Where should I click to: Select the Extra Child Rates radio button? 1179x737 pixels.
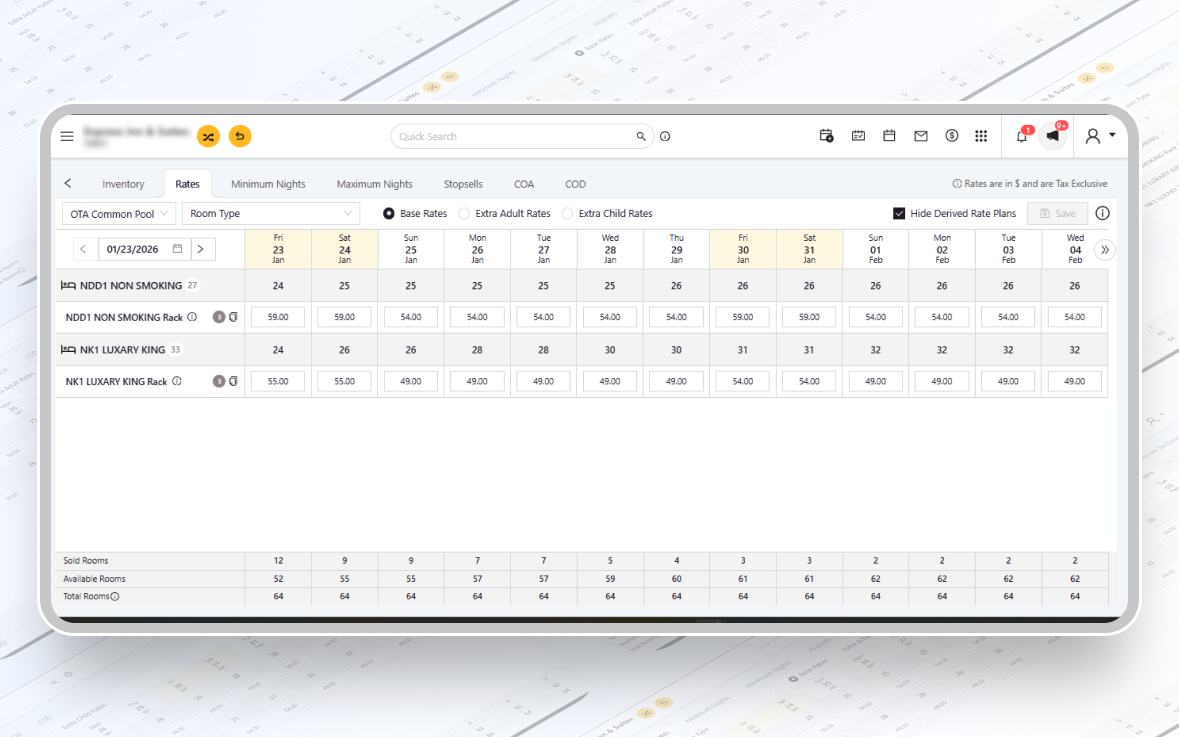567,214
